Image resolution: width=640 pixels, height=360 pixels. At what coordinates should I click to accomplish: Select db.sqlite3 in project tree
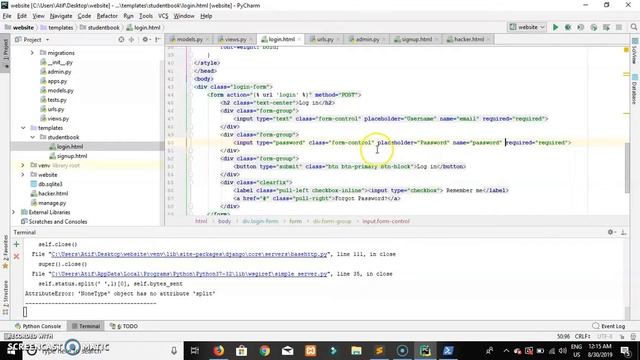[x=50, y=184]
